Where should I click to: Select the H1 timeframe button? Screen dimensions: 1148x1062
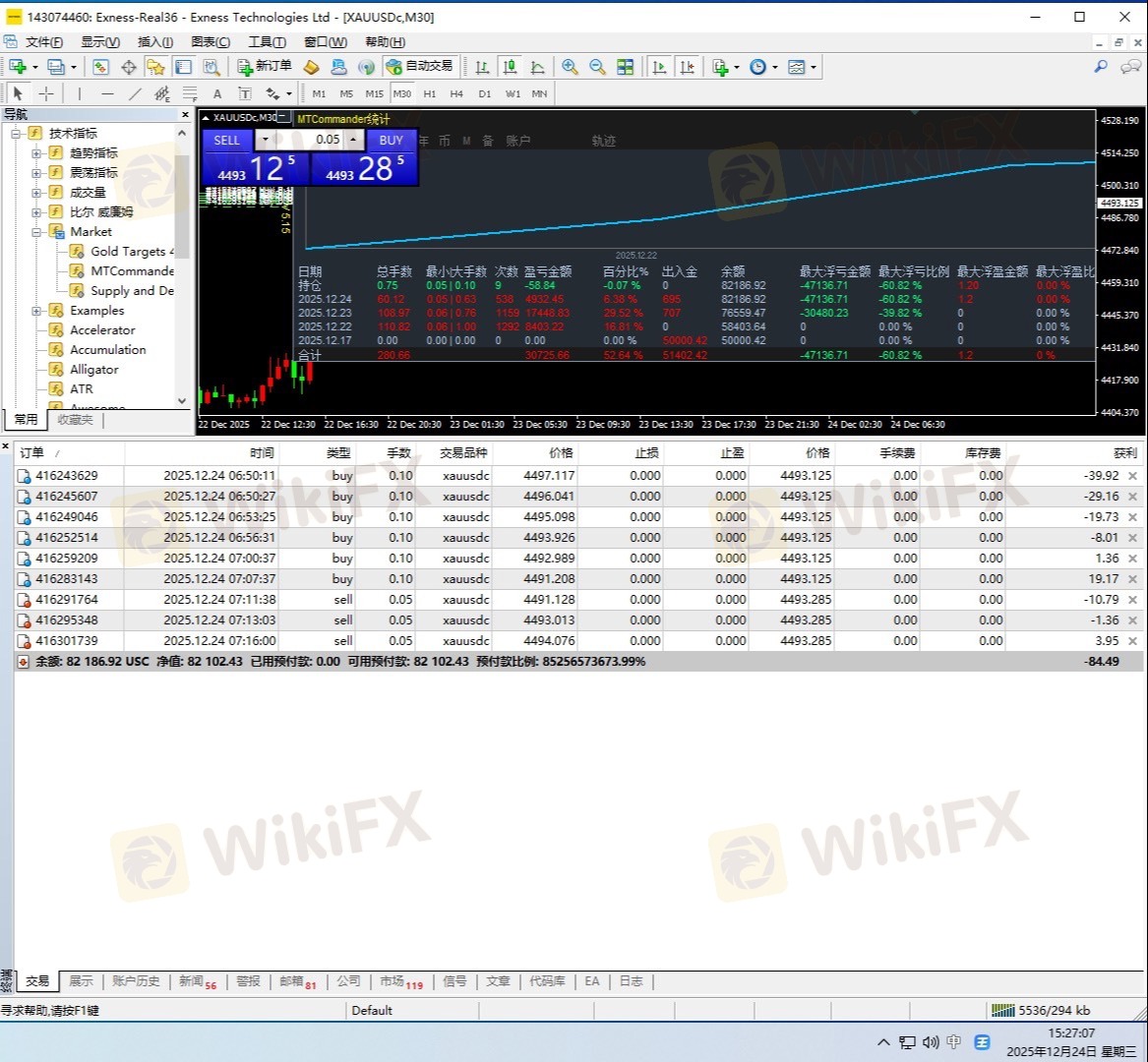coord(429,93)
